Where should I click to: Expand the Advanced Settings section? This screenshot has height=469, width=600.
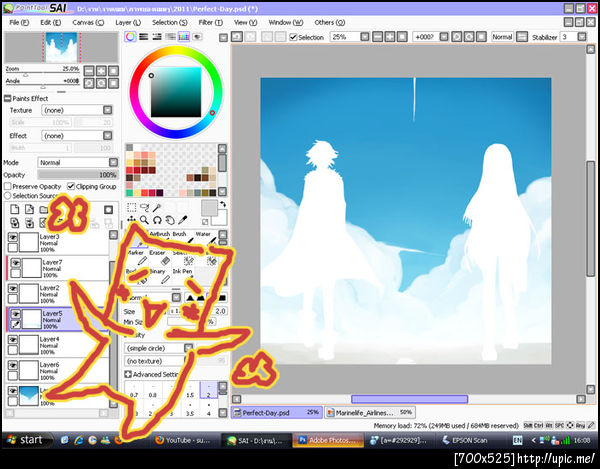(128, 374)
